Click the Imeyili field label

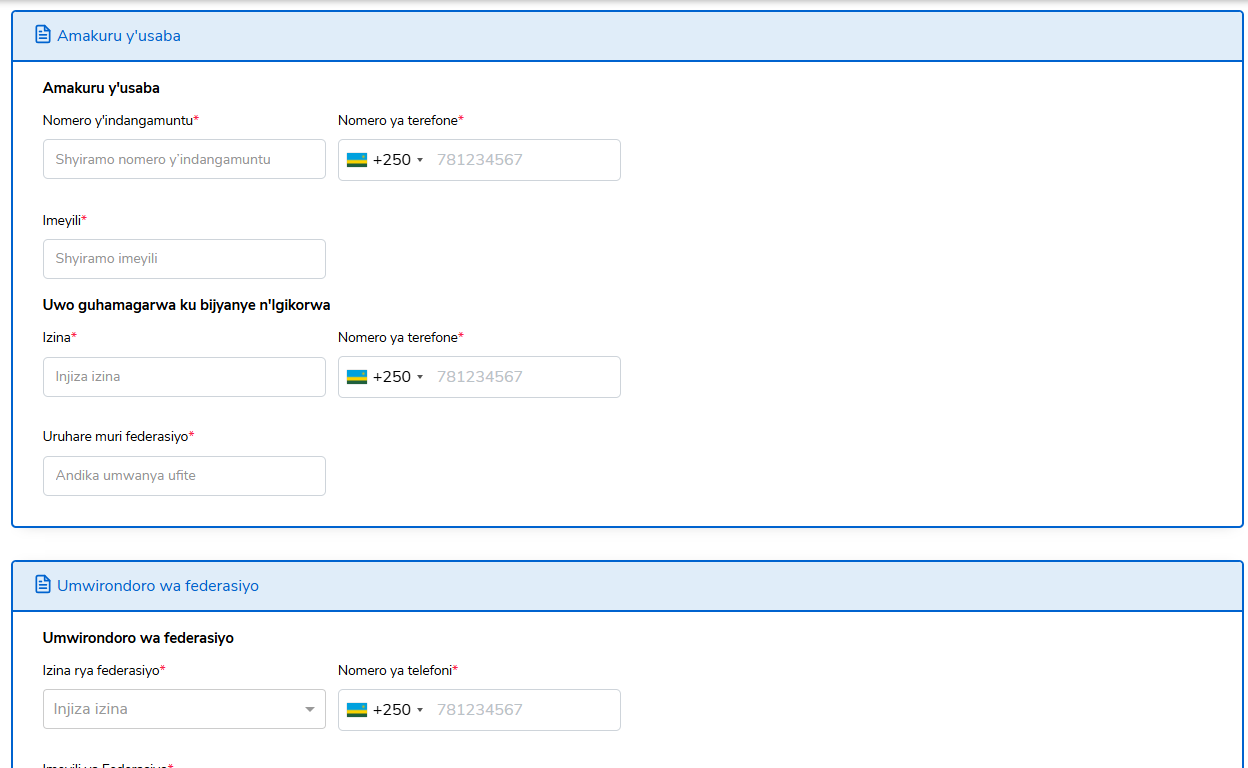point(65,220)
